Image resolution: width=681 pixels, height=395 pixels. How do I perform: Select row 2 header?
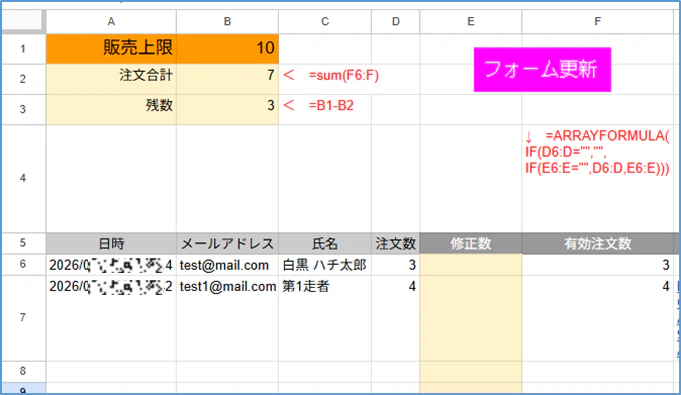pos(23,79)
